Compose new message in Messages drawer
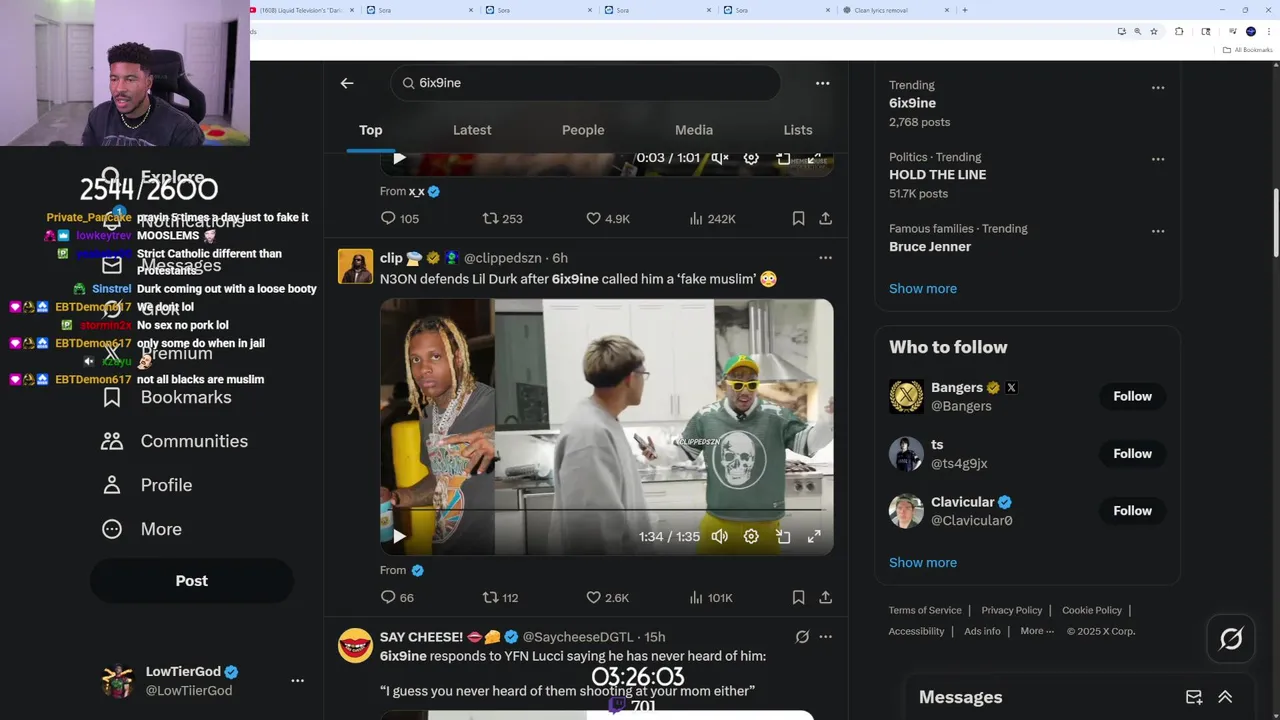Viewport: 1280px width, 720px height. [1194, 697]
